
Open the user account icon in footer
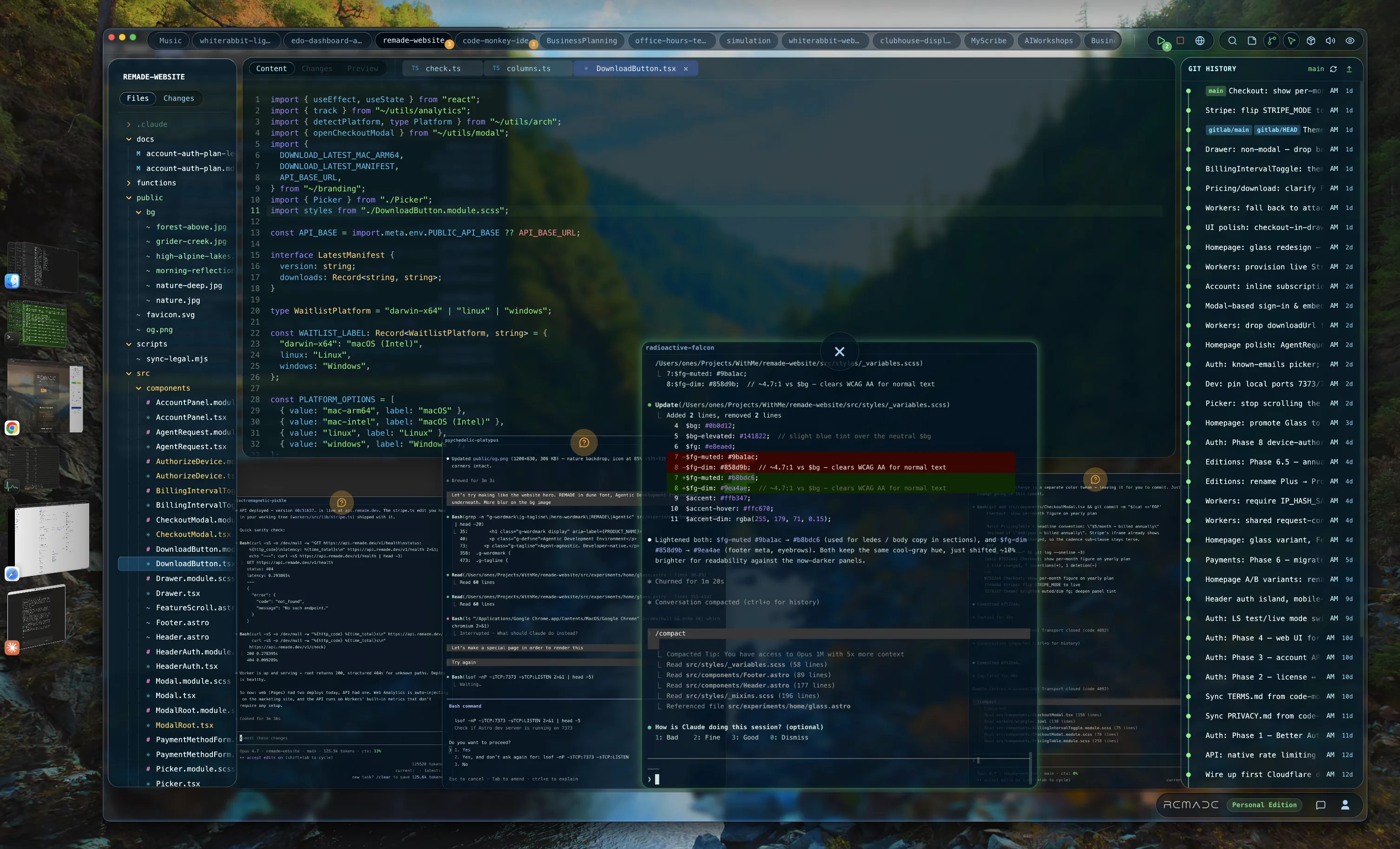1345,805
